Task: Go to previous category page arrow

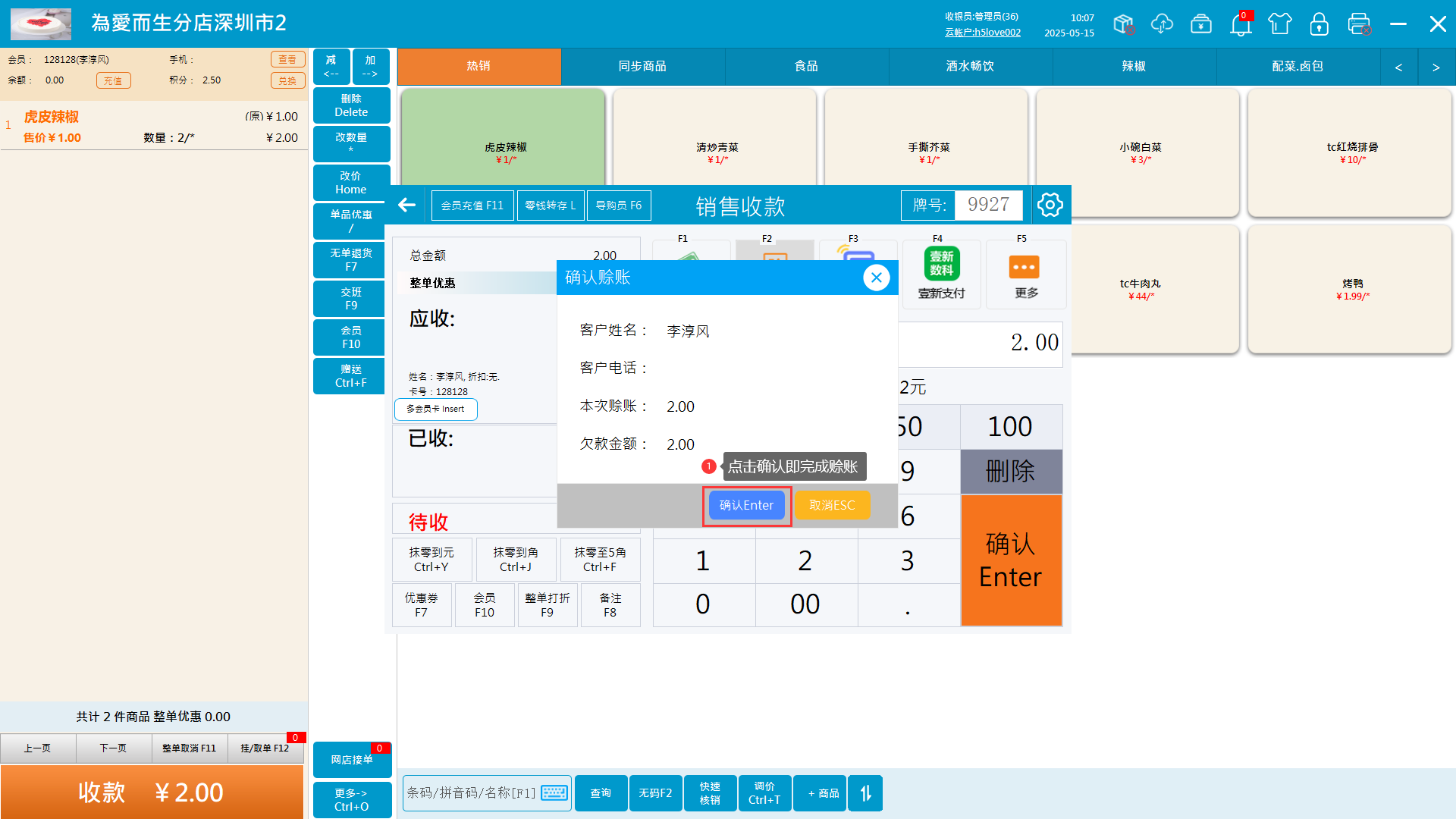Action: 1398,67
